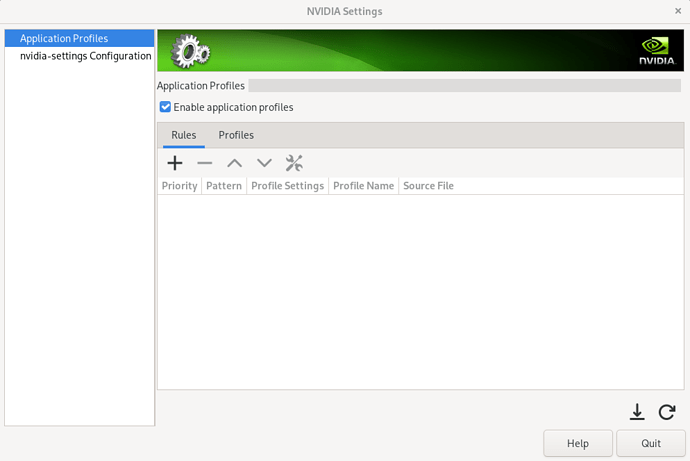Click the Pattern column header
The height and width of the screenshot is (461, 690).
pyautogui.click(x=224, y=186)
